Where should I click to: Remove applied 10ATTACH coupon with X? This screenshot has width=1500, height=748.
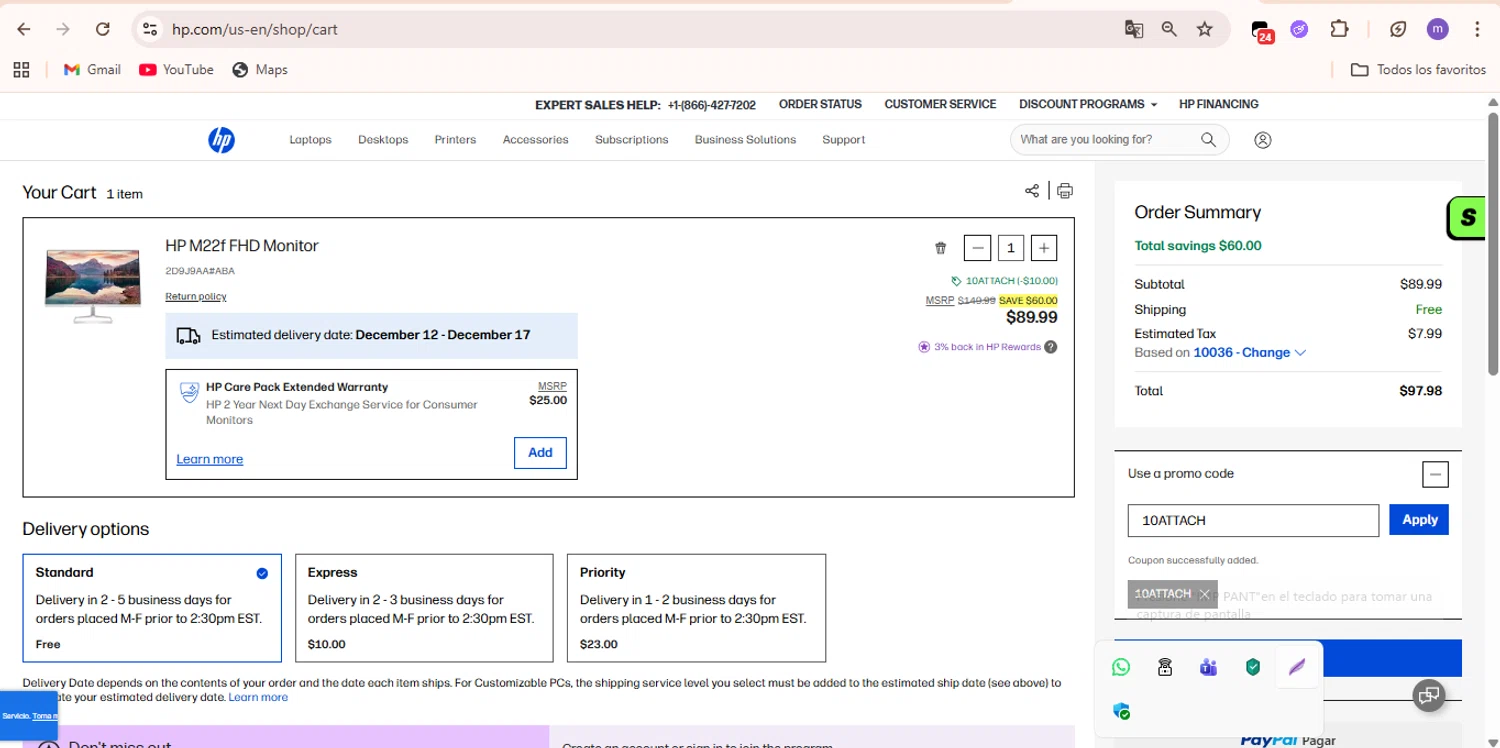tap(1205, 594)
